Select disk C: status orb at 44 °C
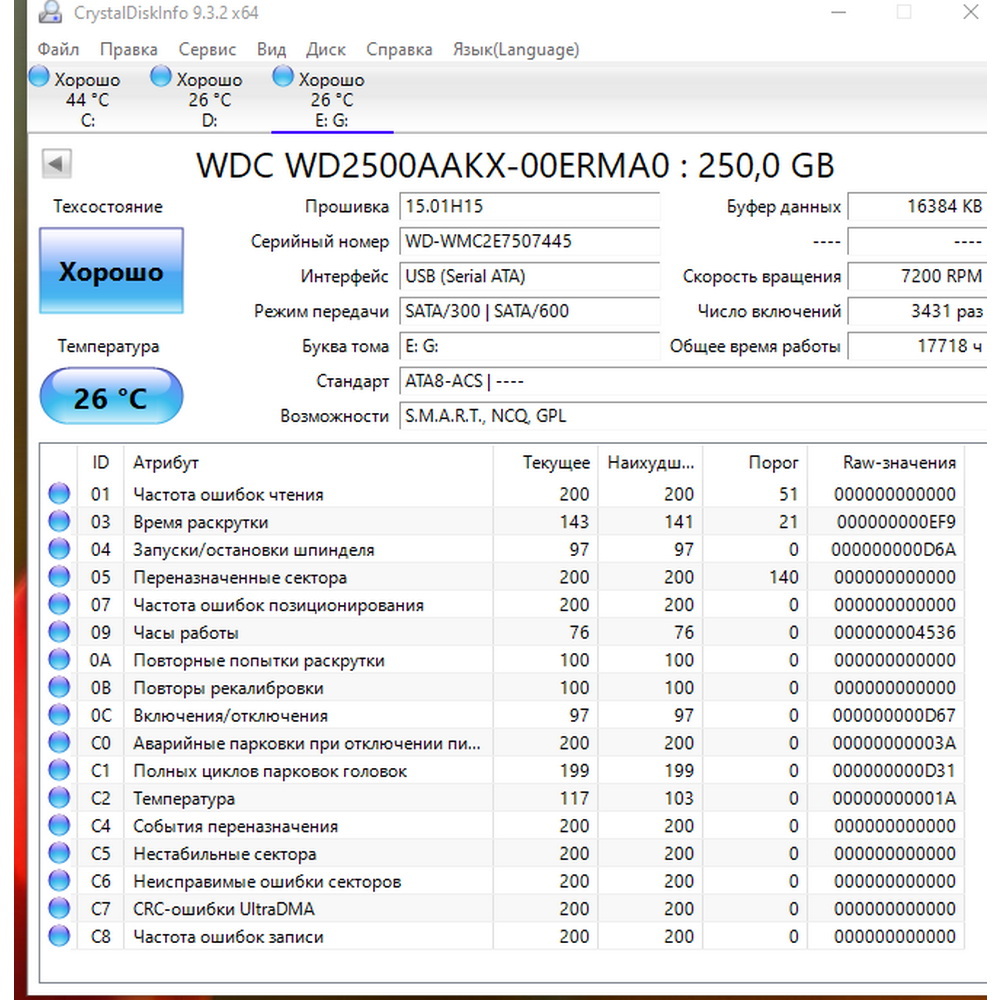The height and width of the screenshot is (1000, 1000). pyautogui.click(x=39, y=77)
